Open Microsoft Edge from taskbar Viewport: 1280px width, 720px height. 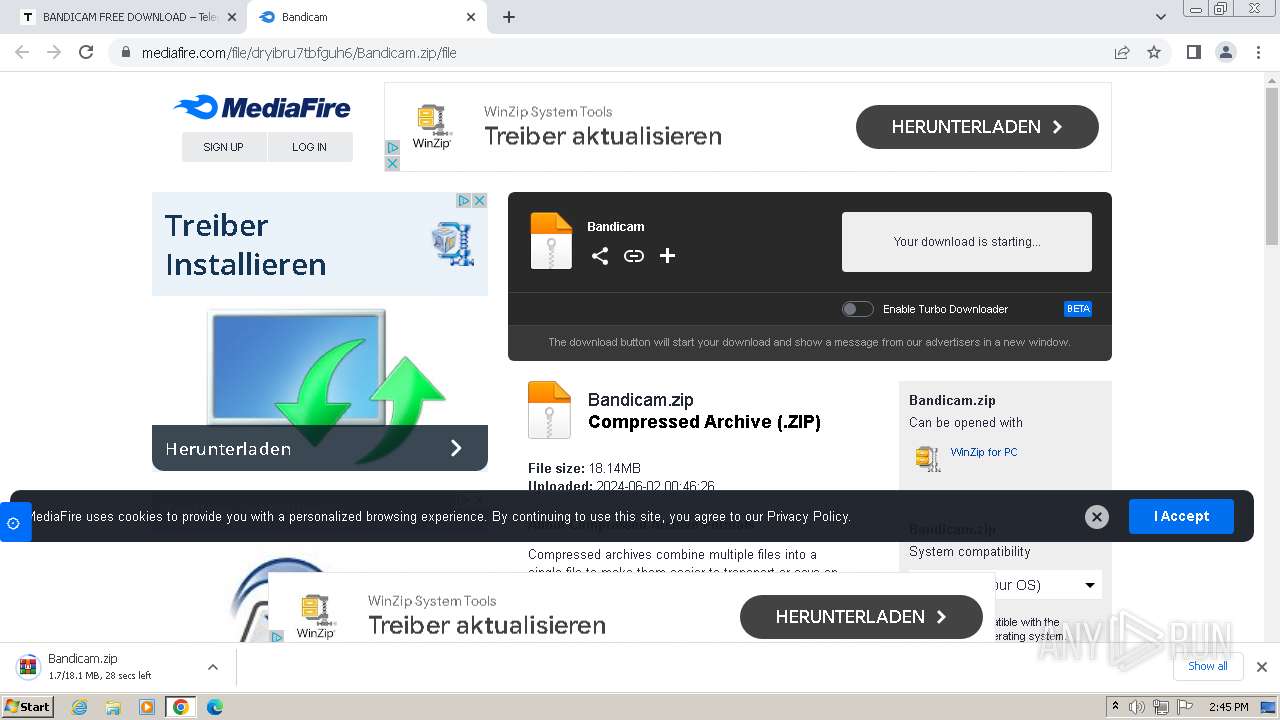click(x=214, y=707)
